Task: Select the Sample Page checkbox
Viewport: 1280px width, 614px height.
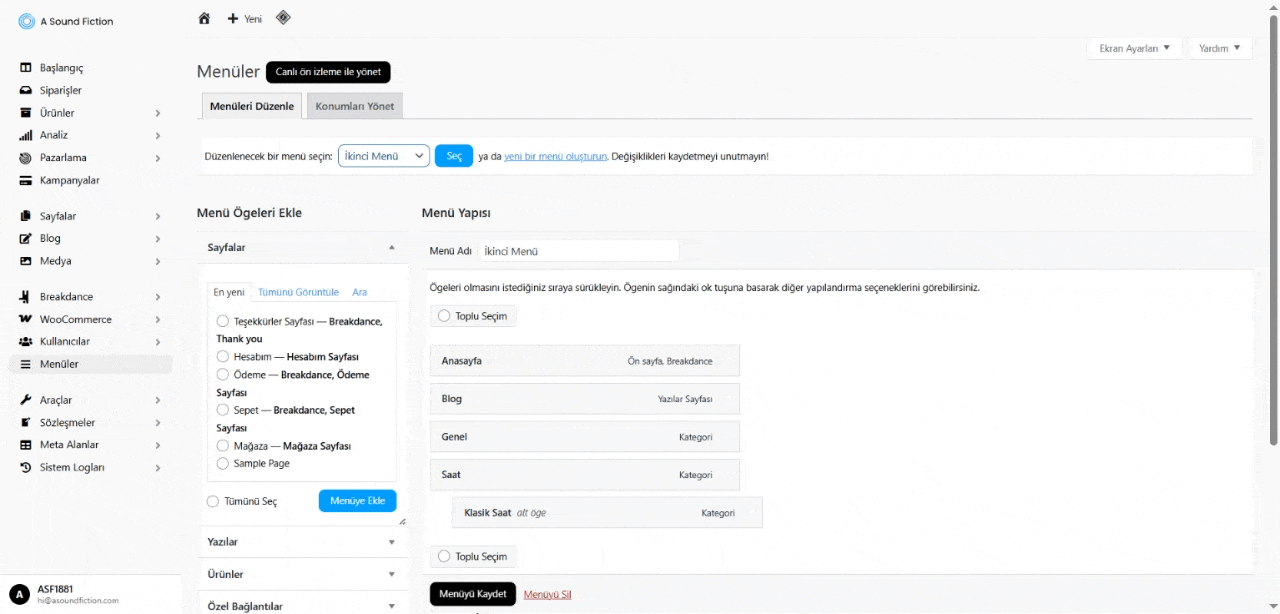Action: pyautogui.click(x=223, y=464)
